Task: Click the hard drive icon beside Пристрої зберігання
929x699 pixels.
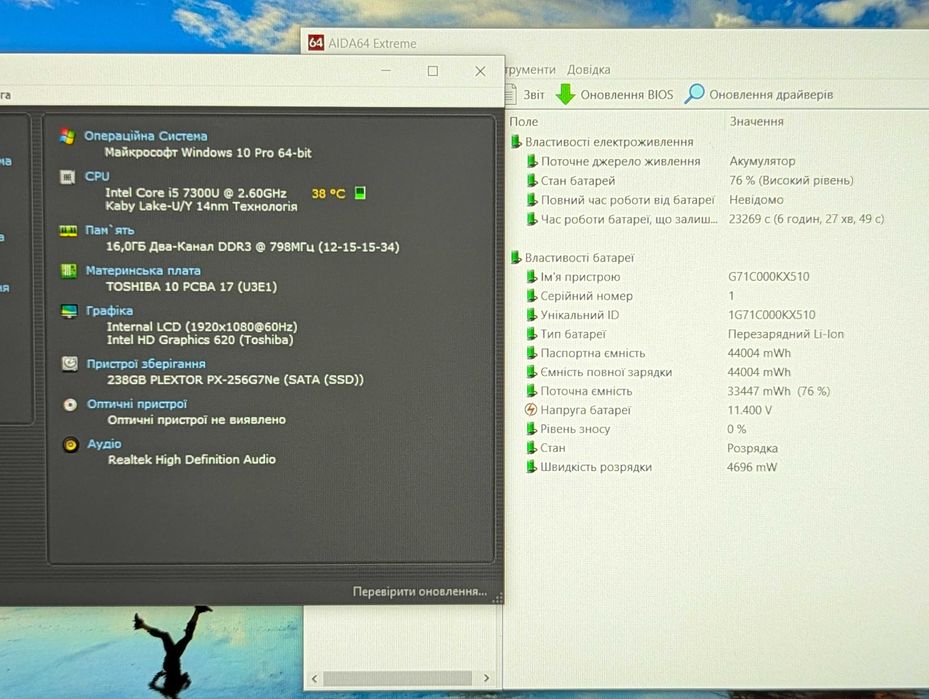Action: (x=70, y=364)
